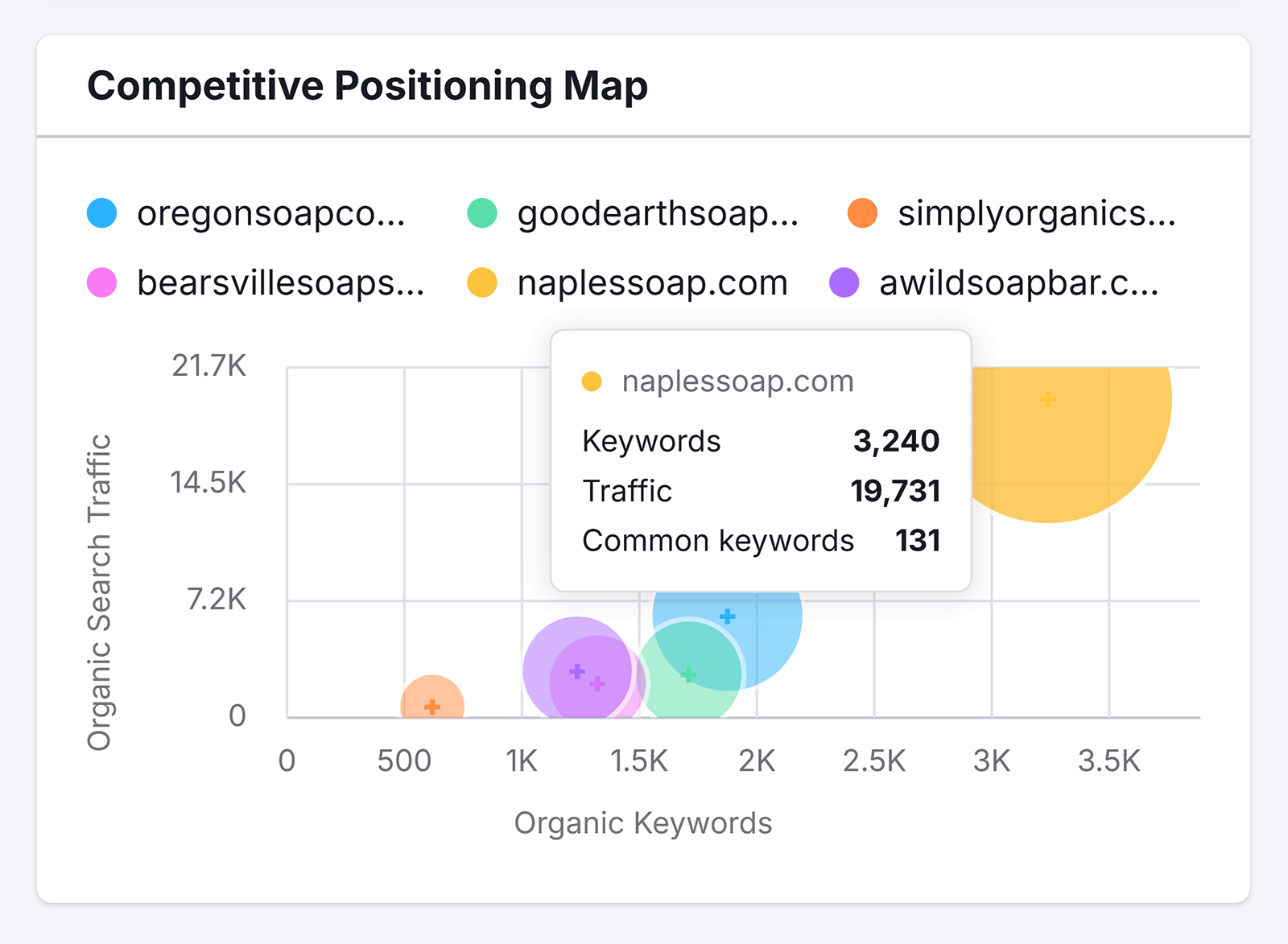Toggle naplessoap.com label in the legend row
This screenshot has width=1288, height=944.
pos(652,283)
